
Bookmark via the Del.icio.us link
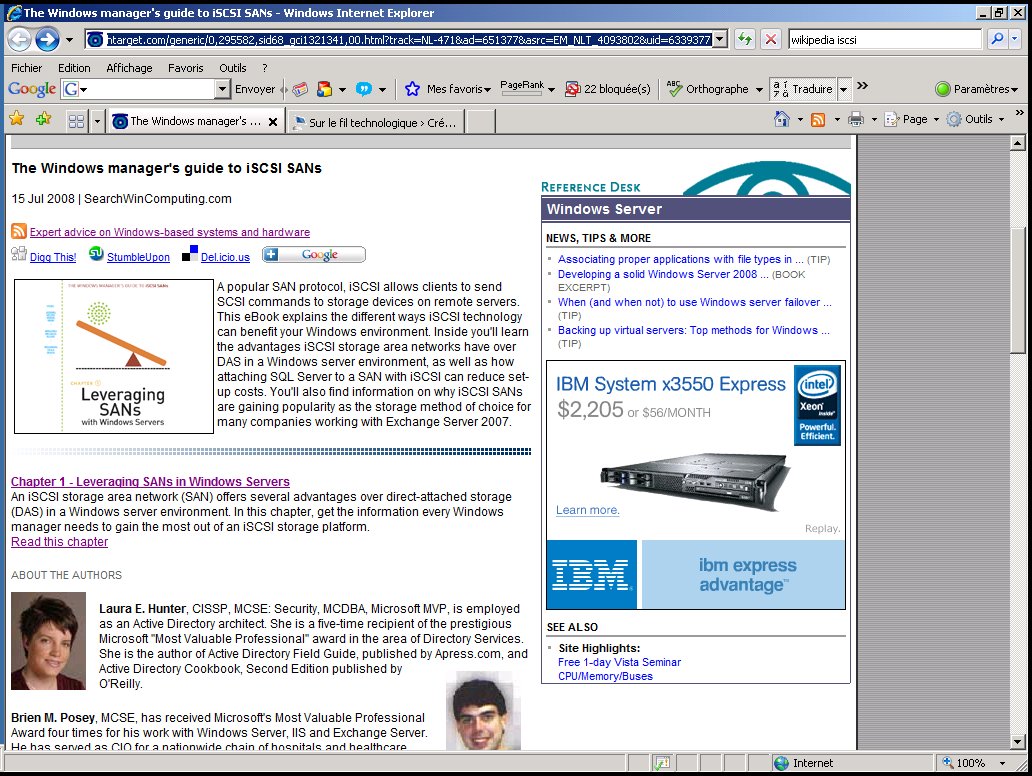tap(225, 257)
